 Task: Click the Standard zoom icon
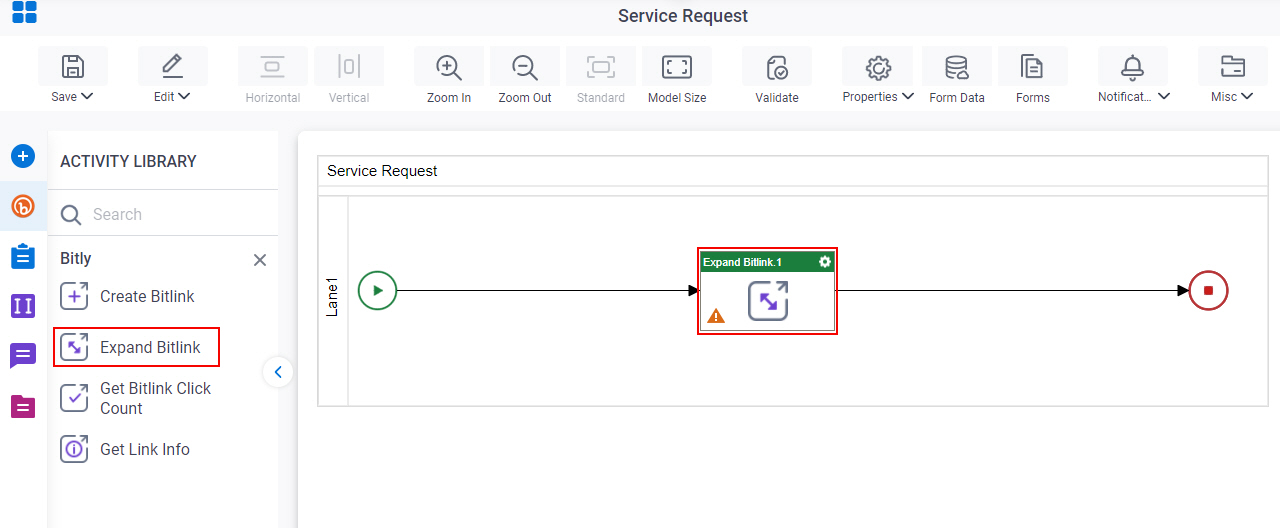601,67
